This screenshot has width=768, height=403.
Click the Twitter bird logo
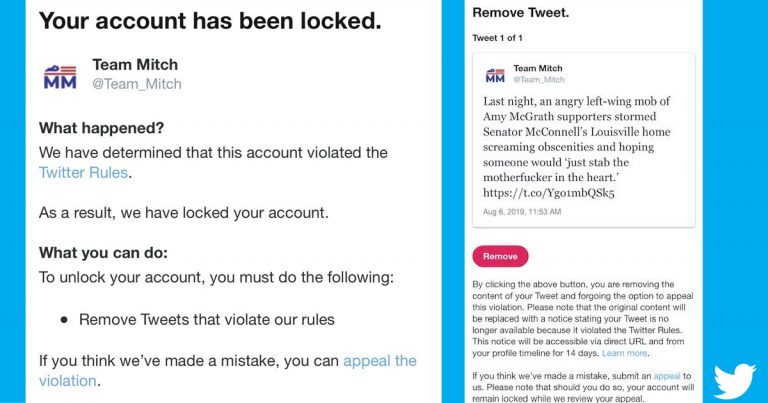pos(735,381)
